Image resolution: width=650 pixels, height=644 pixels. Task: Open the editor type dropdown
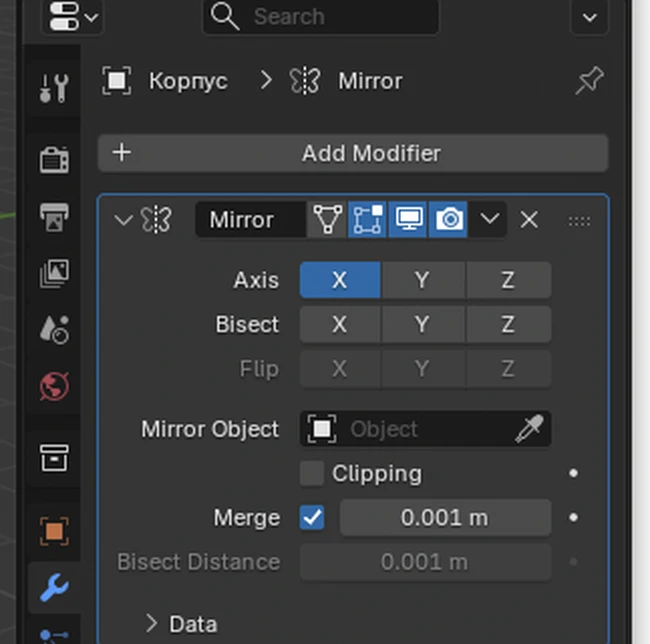[73, 17]
